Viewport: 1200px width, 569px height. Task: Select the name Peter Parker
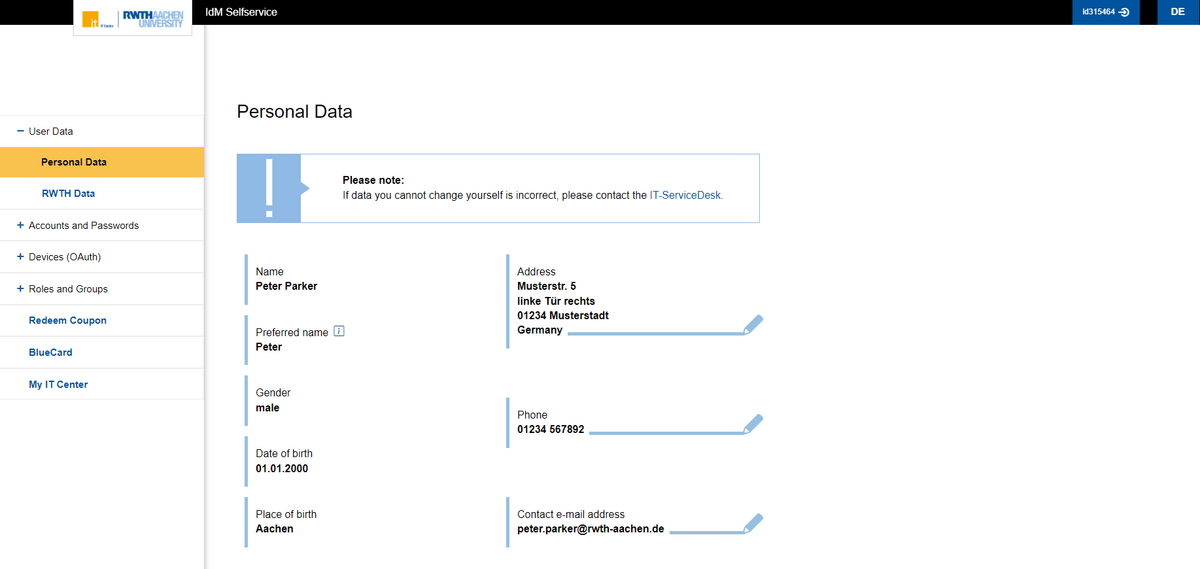click(286, 286)
